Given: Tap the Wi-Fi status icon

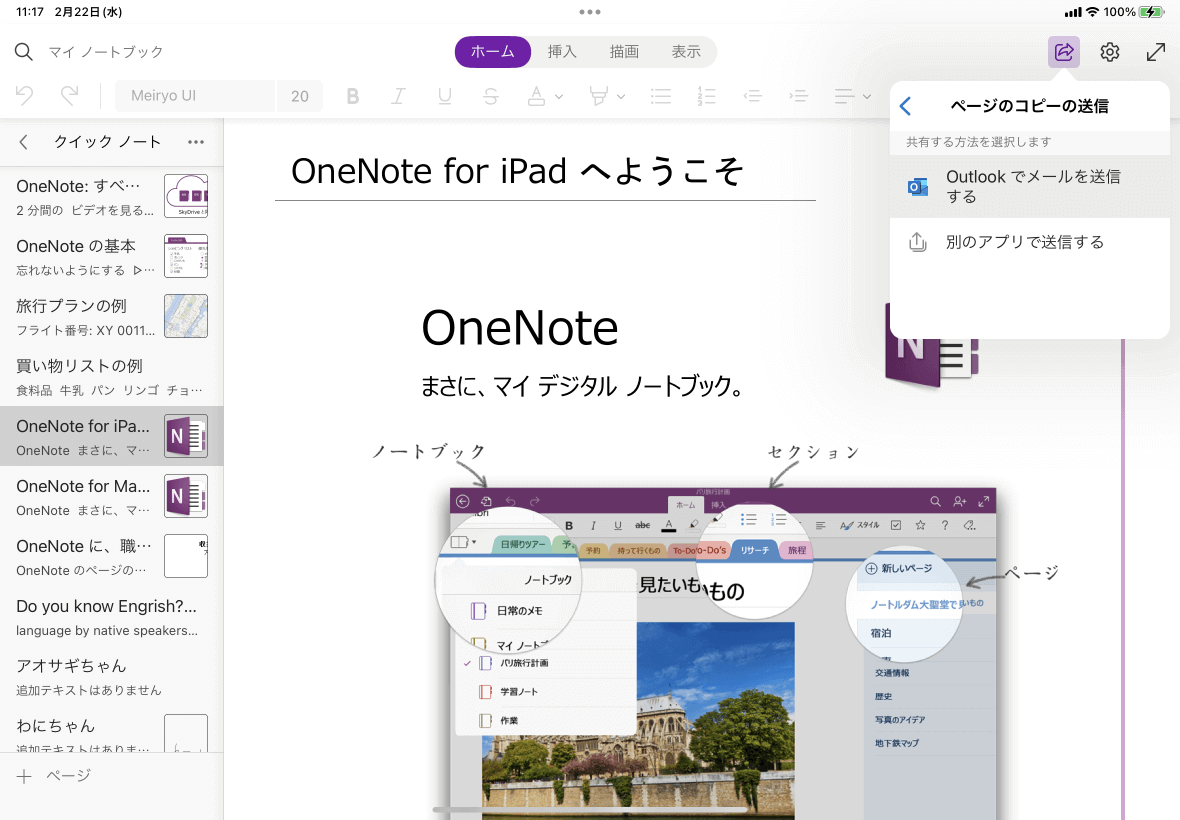Looking at the screenshot, I should [x=1092, y=12].
